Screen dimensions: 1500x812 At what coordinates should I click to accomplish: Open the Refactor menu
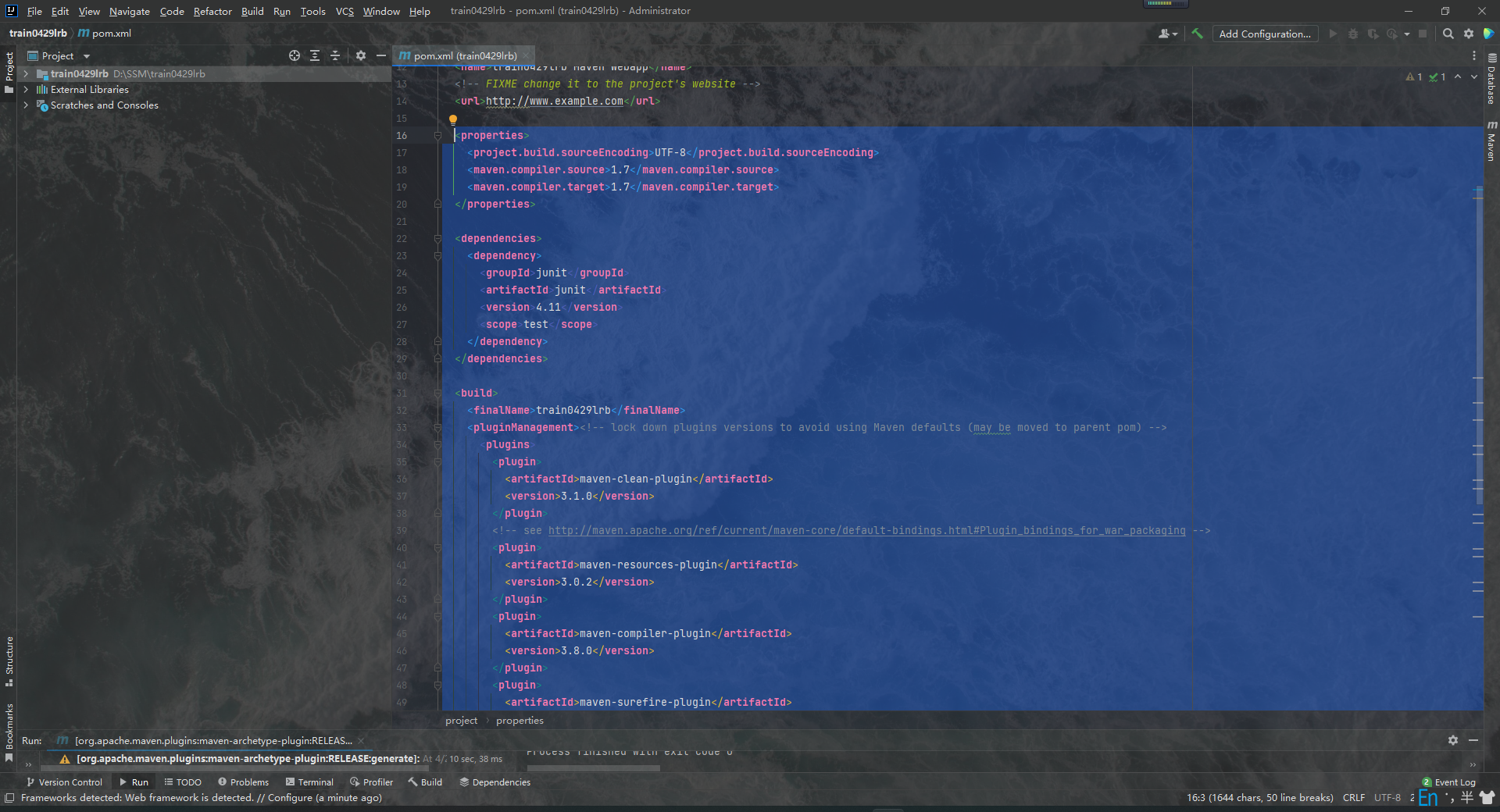tap(212, 11)
